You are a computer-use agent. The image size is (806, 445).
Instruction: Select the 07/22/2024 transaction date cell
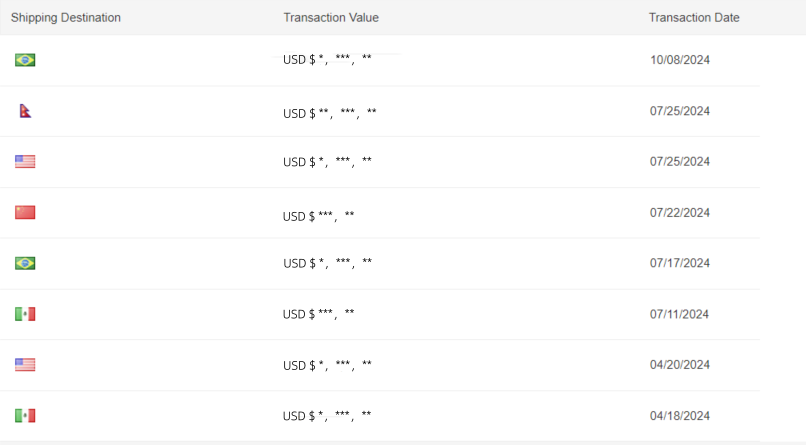click(680, 213)
